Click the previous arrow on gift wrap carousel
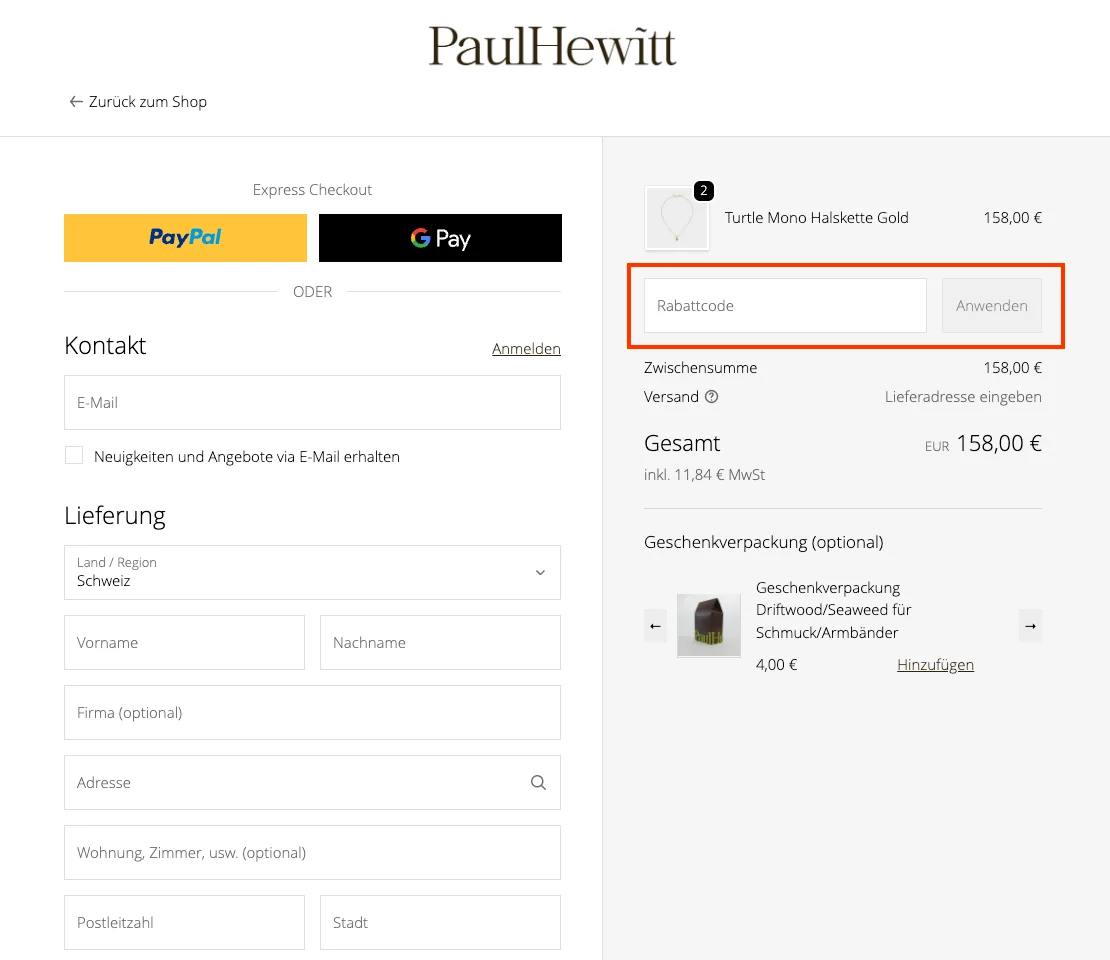 tap(655, 625)
